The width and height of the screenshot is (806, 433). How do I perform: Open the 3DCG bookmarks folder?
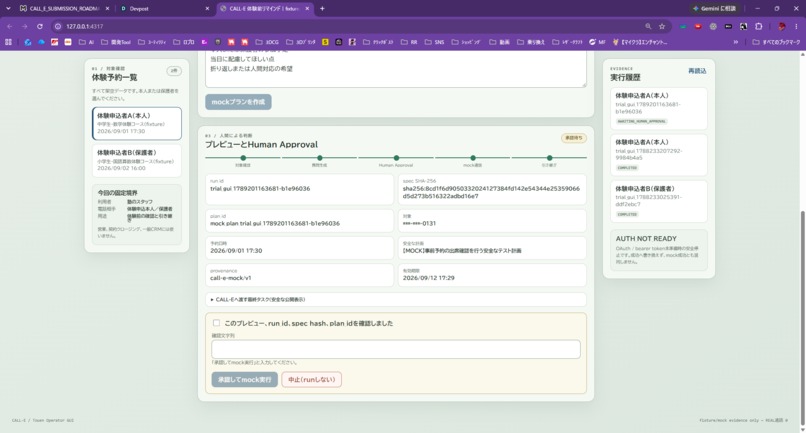[267, 42]
